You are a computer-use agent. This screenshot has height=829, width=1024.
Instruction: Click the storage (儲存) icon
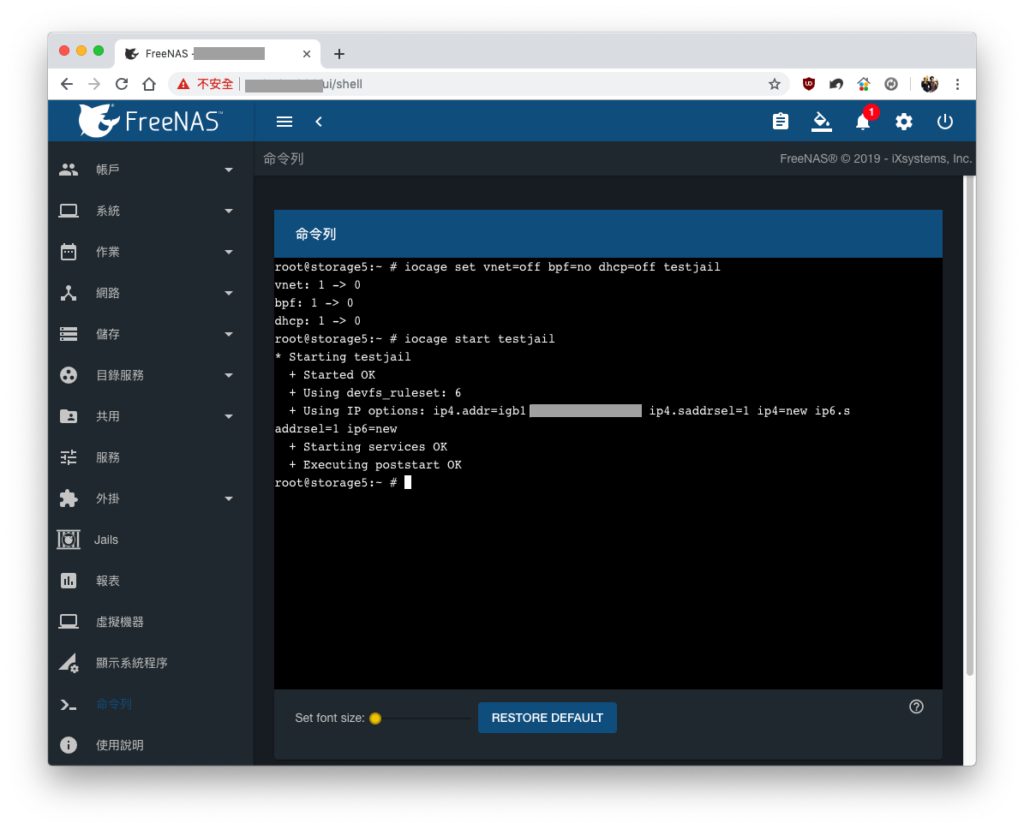[x=69, y=334]
